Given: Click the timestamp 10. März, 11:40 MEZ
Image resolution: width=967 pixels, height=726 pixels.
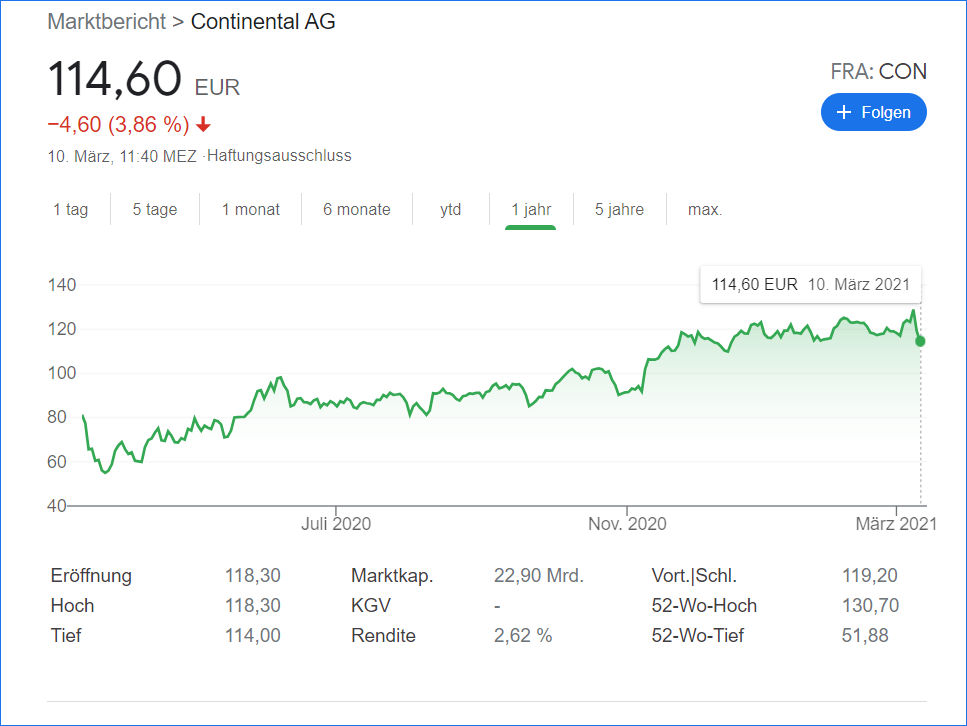Looking at the screenshot, I should [122, 157].
